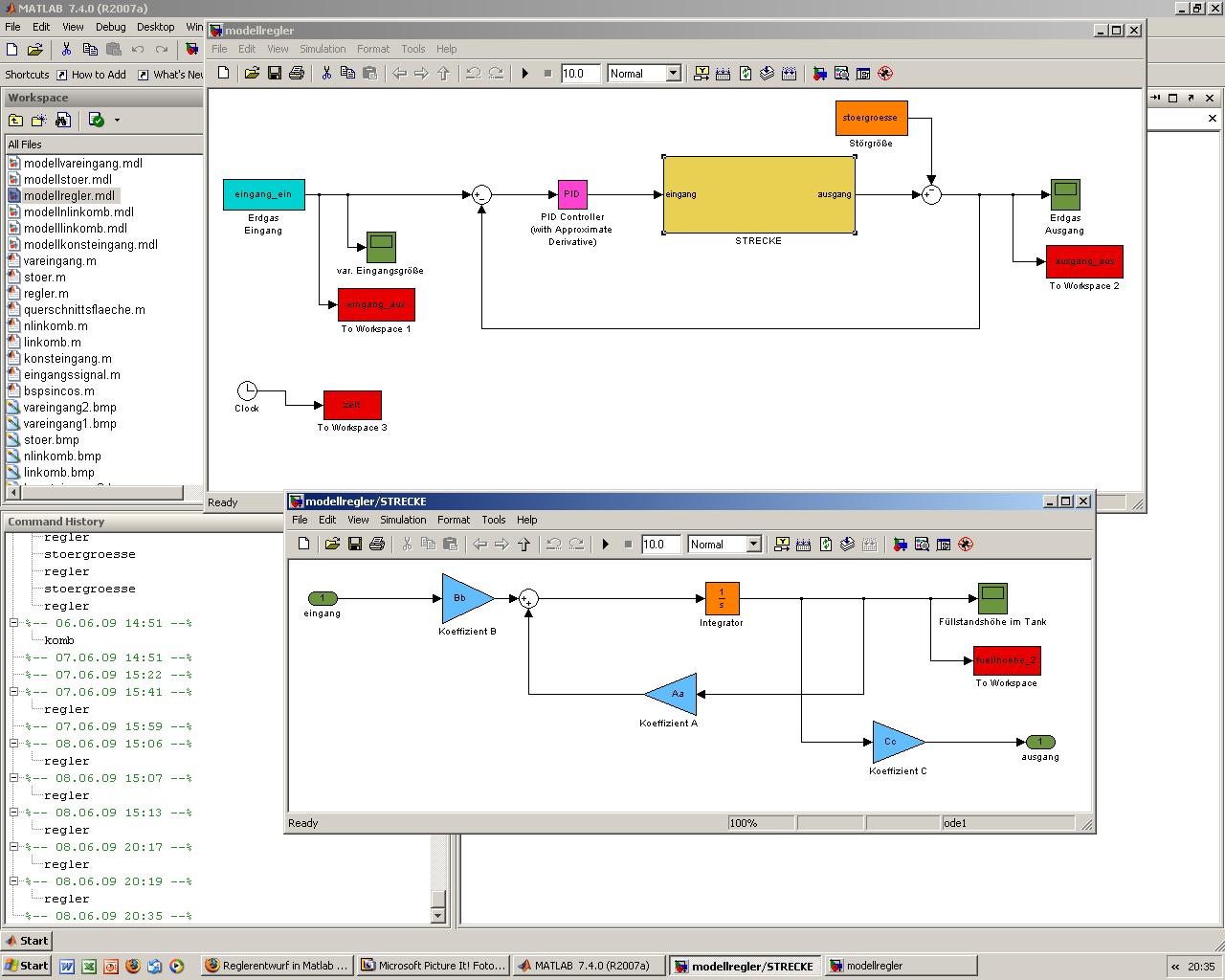Click Windows Start button on taskbar
This screenshot has height=980, width=1225.
tap(27, 966)
